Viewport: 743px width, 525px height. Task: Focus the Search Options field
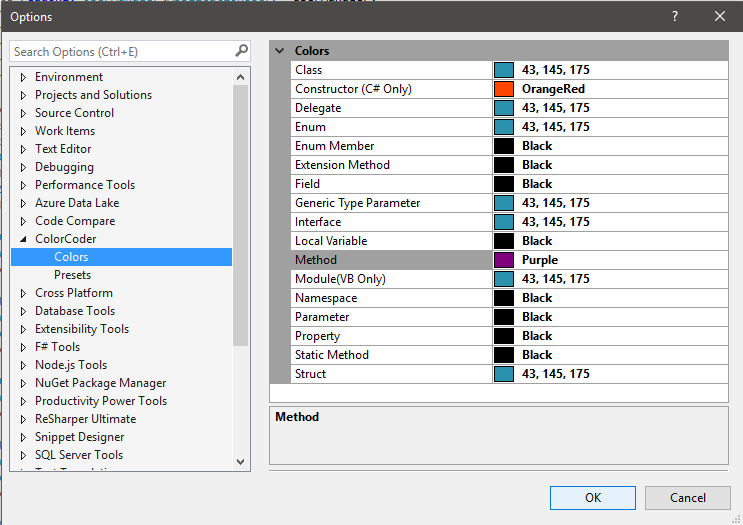click(130, 51)
